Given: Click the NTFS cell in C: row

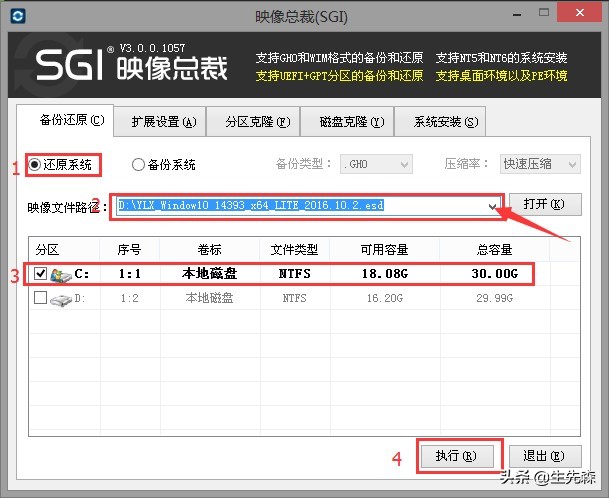Looking at the screenshot, I should (x=295, y=274).
